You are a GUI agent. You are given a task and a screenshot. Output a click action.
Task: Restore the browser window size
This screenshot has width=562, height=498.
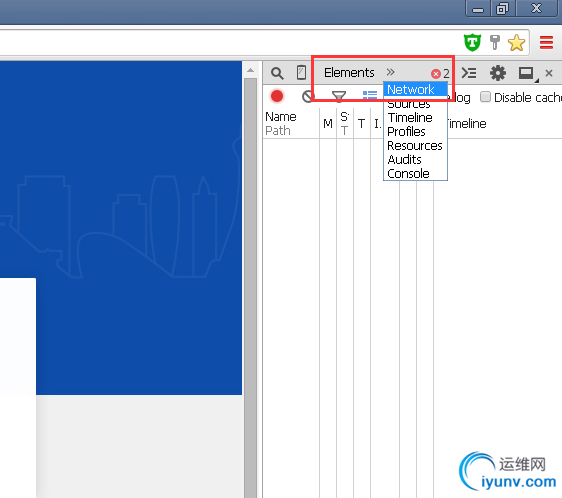[x=503, y=8]
